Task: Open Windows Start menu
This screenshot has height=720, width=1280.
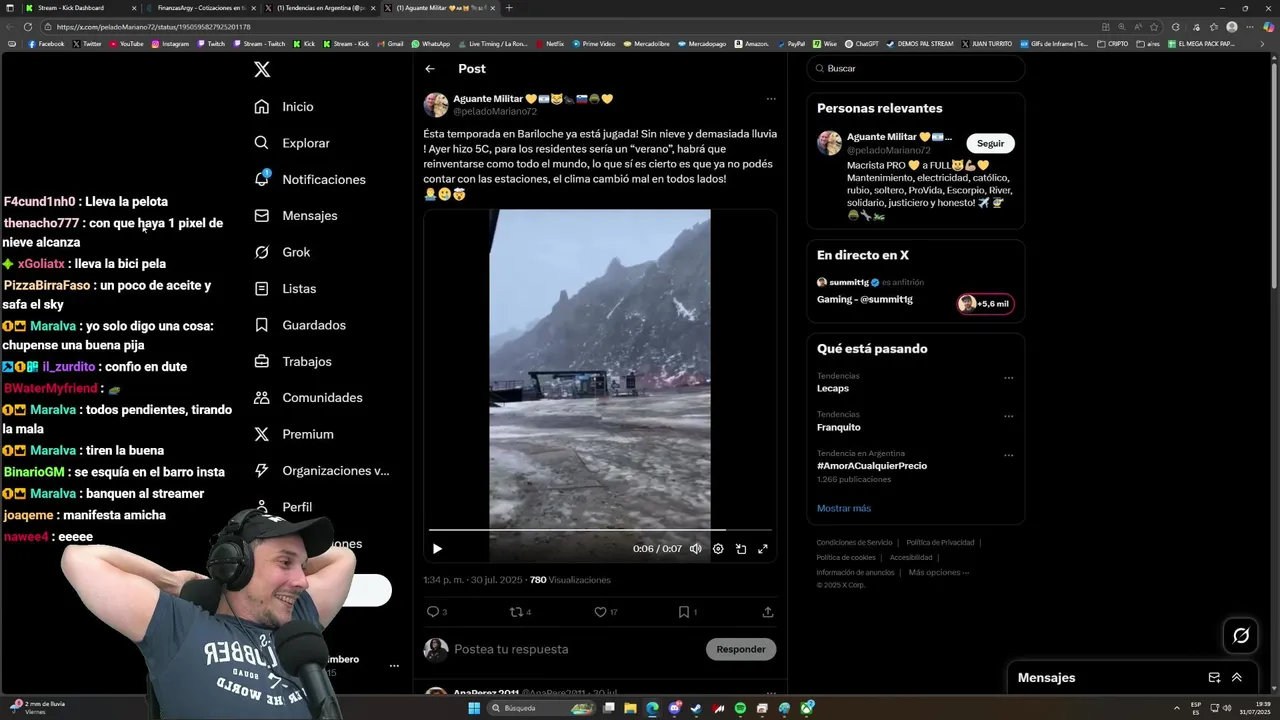Action: (x=474, y=708)
